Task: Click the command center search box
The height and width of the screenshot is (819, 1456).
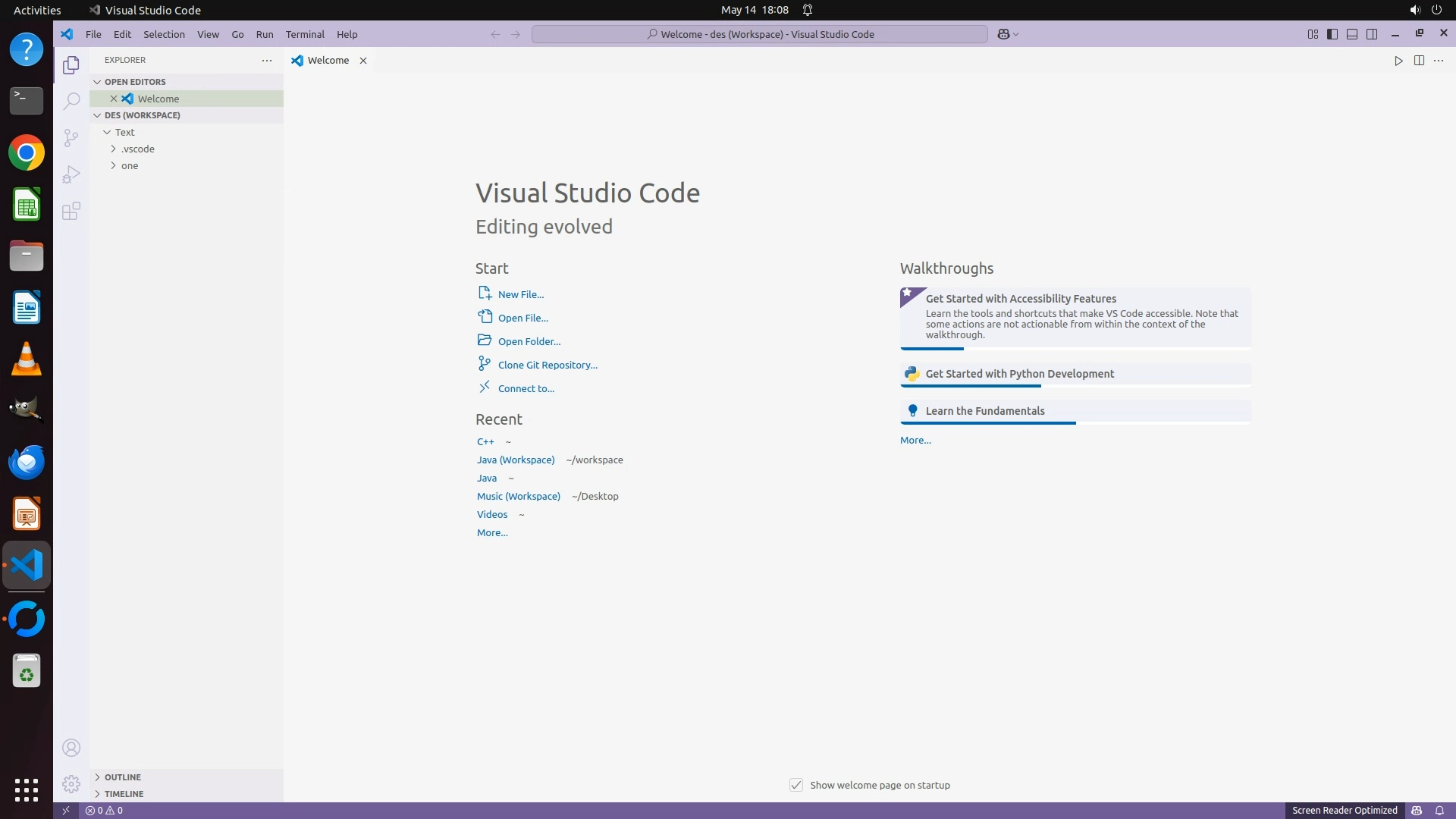Action: [760, 34]
